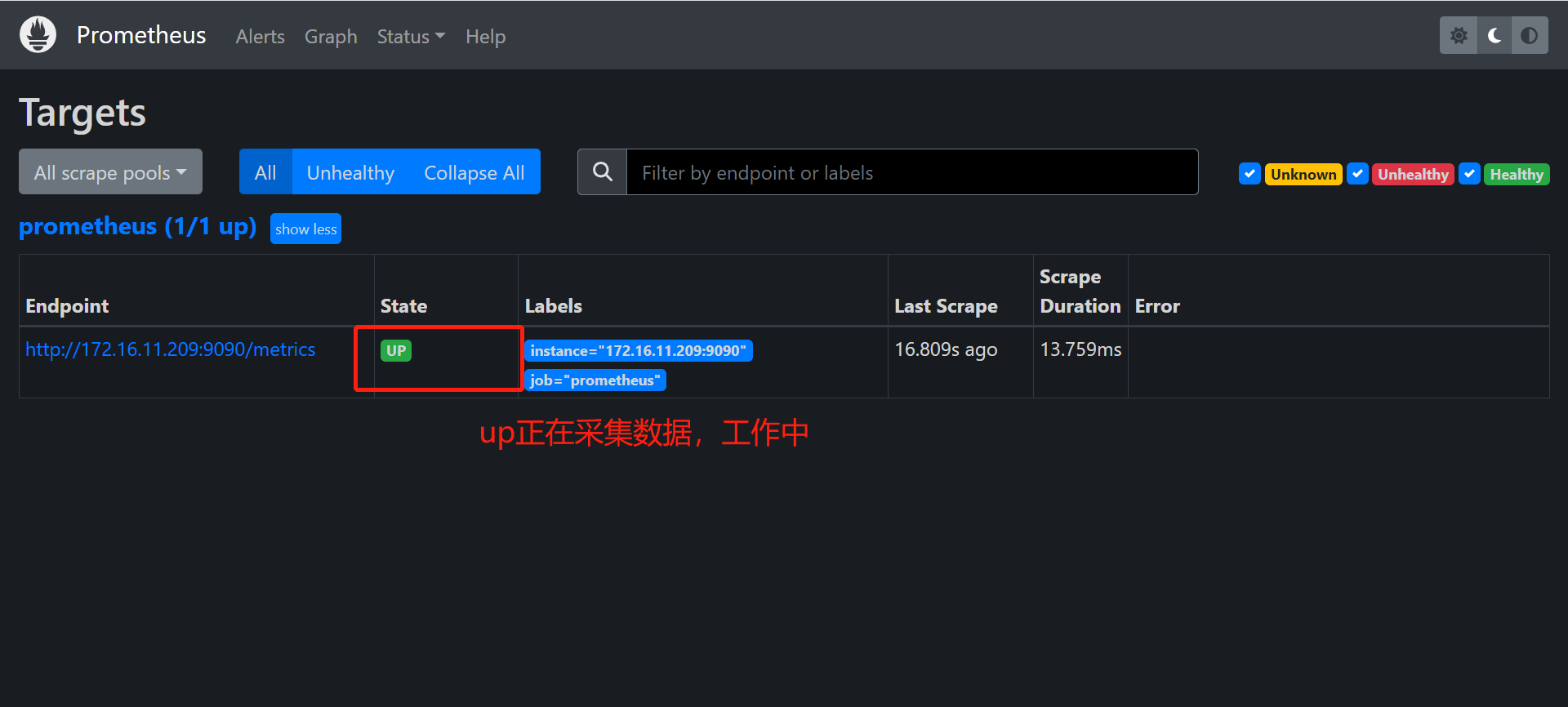Open the prometheus (1/1 up) pool link

pos(138,226)
